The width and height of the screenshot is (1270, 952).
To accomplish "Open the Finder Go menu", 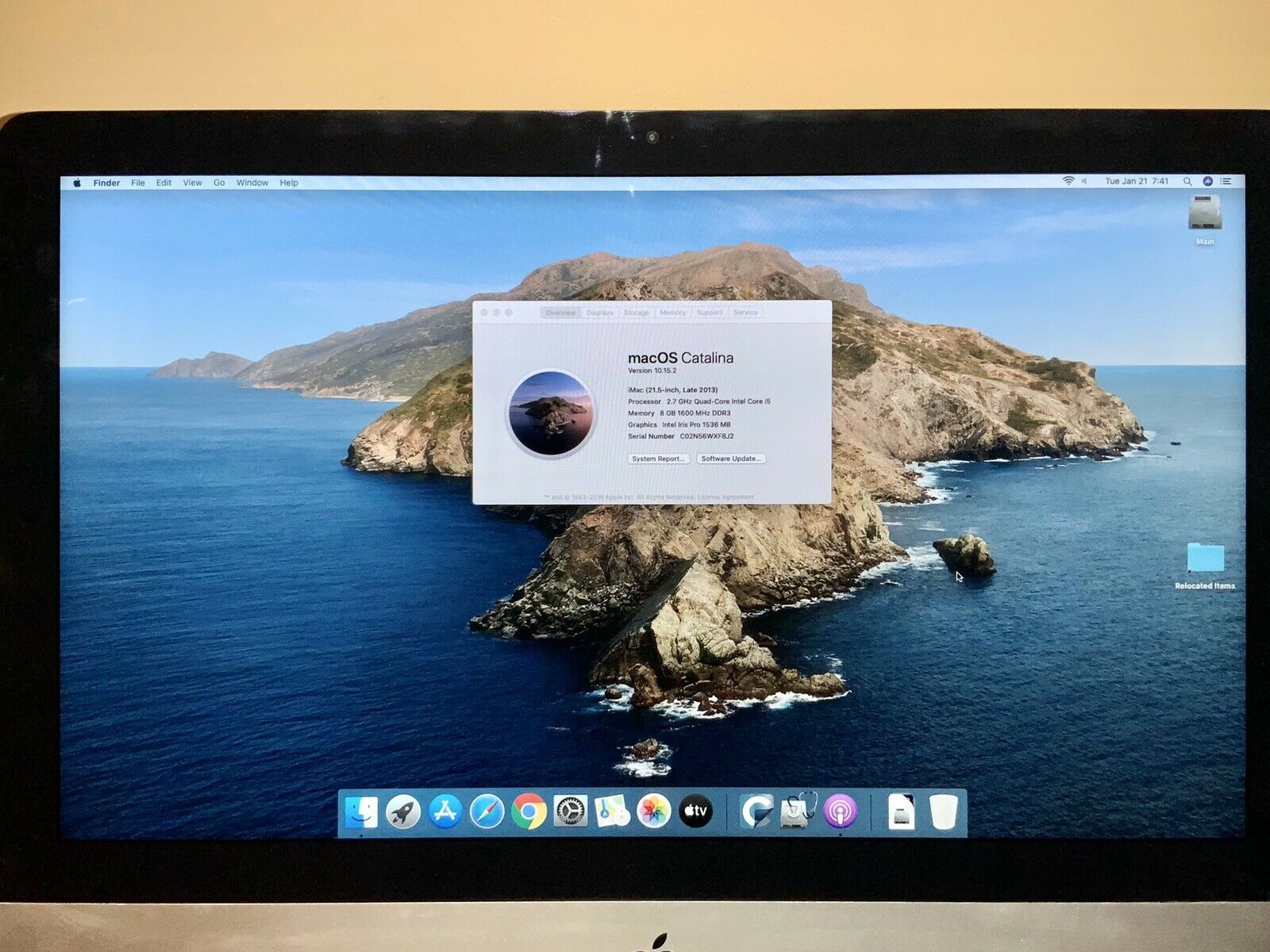I will [x=218, y=182].
